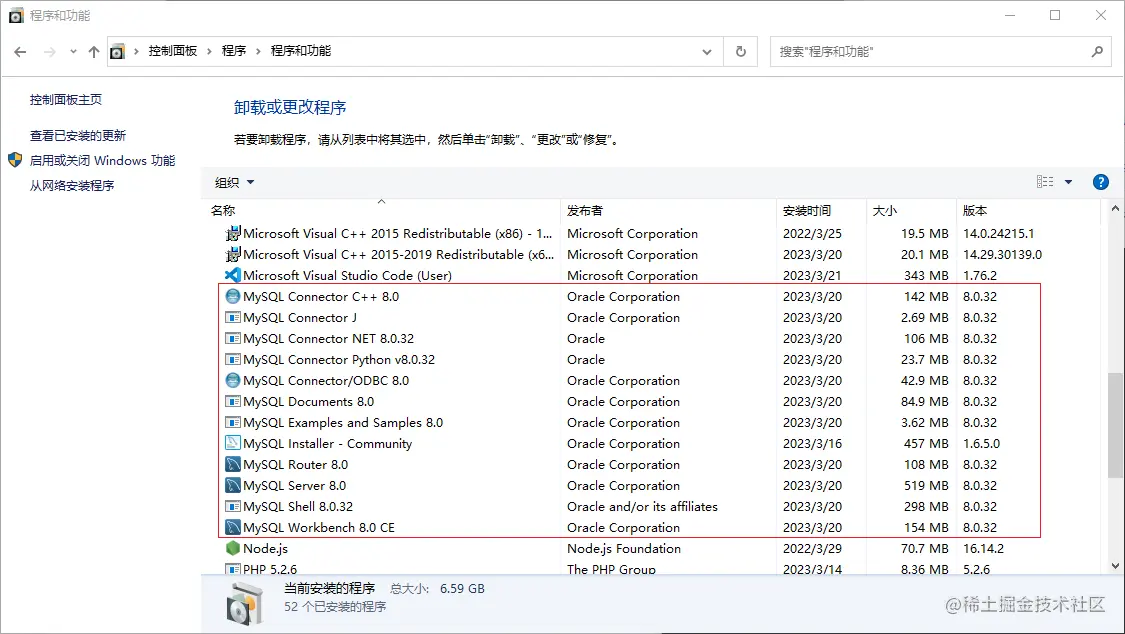Open 程序 breadcrumb
This screenshot has width=1125, height=634.
(x=234, y=51)
